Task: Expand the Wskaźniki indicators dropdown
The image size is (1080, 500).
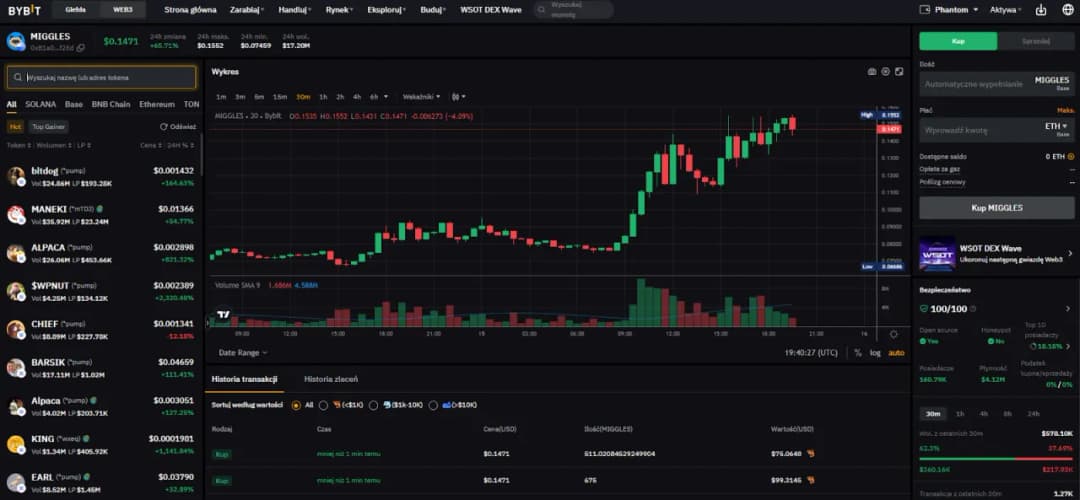Action: click(x=420, y=97)
